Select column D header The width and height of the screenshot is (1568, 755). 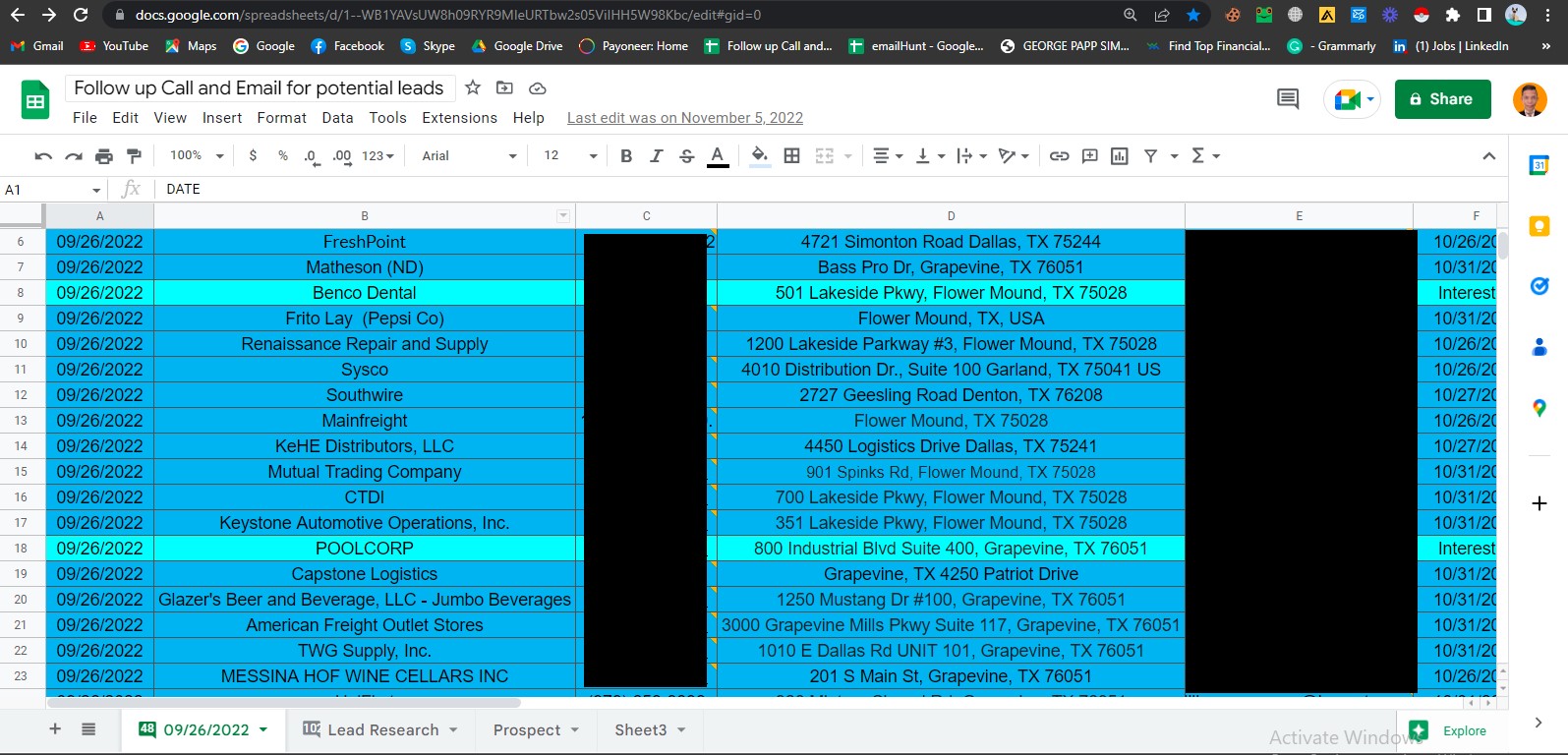click(x=951, y=216)
